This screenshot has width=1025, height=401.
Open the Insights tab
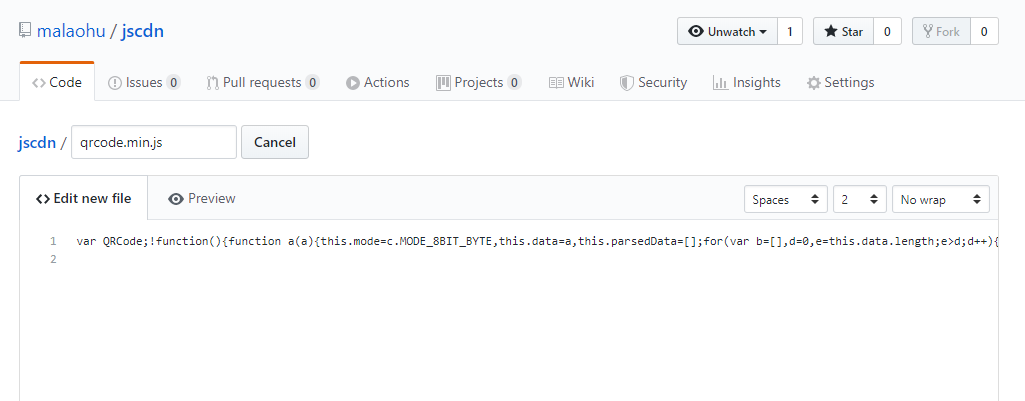747,82
